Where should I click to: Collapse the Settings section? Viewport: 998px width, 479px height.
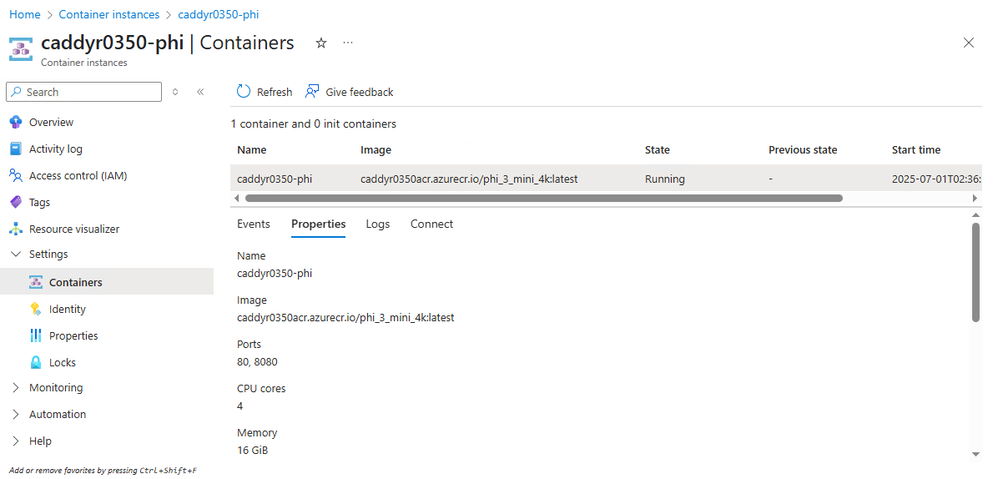pos(15,255)
